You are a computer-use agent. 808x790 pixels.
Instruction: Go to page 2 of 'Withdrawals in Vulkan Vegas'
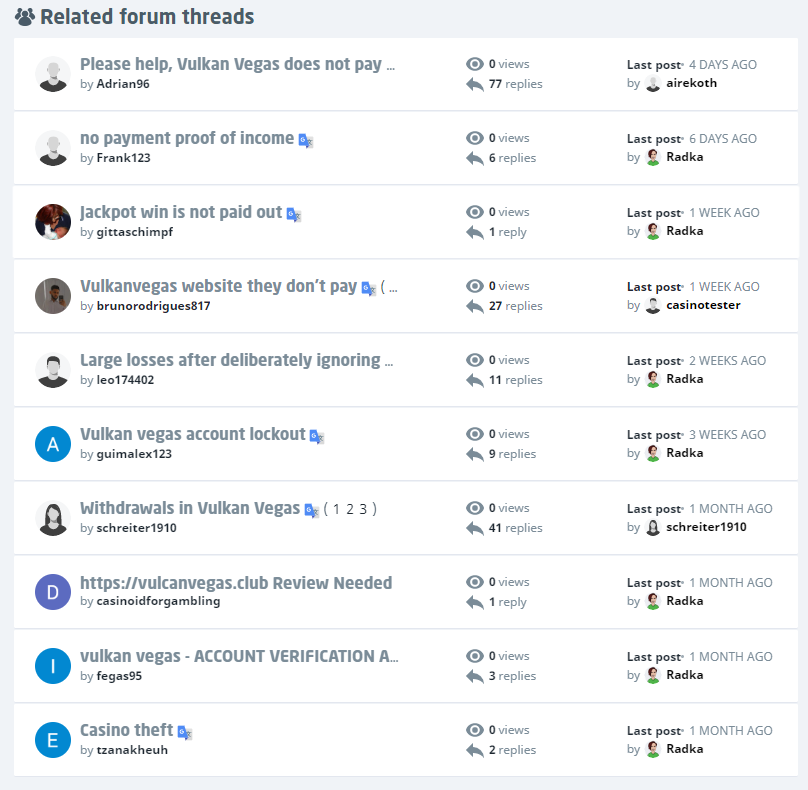[351, 509]
